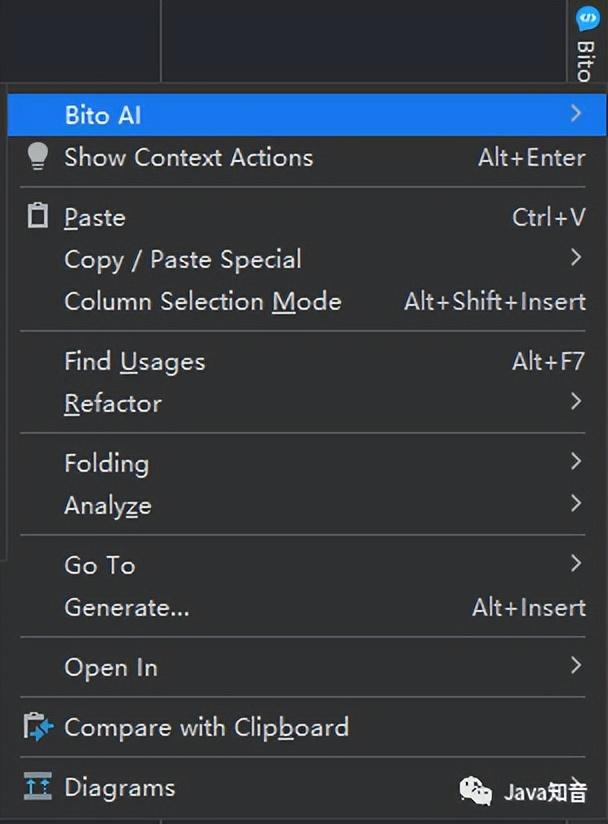Click the Paste clipboard icon
This screenshot has height=824, width=608.
(37, 216)
